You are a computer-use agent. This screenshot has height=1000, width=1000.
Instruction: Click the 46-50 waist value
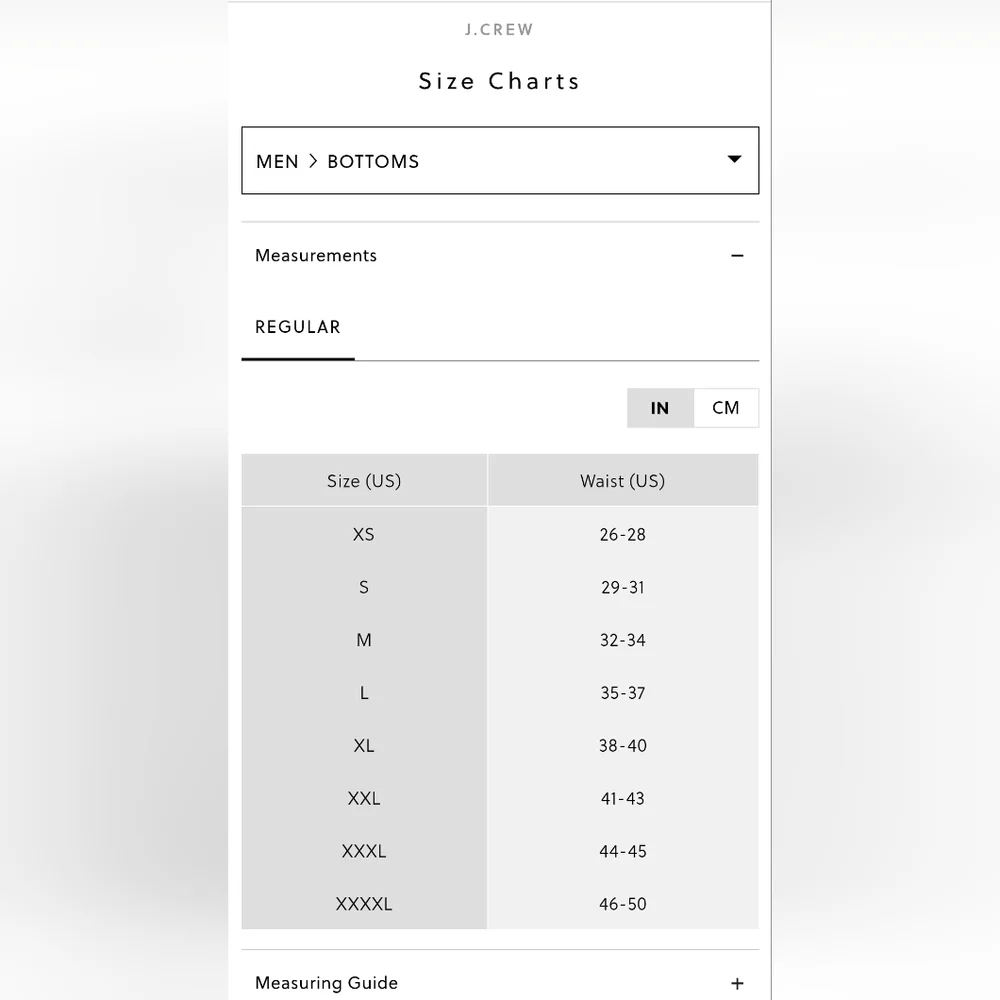coord(623,904)
